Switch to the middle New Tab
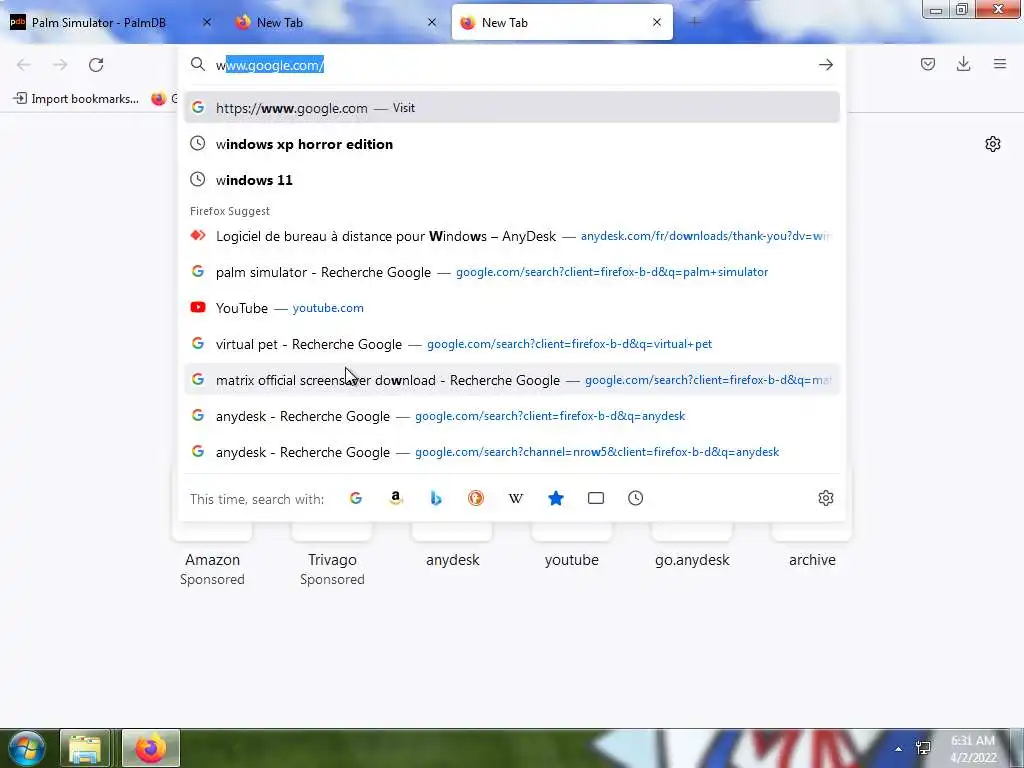This screenshot has width=1024, height=768. pyautogui.click(x=336, y=22)
